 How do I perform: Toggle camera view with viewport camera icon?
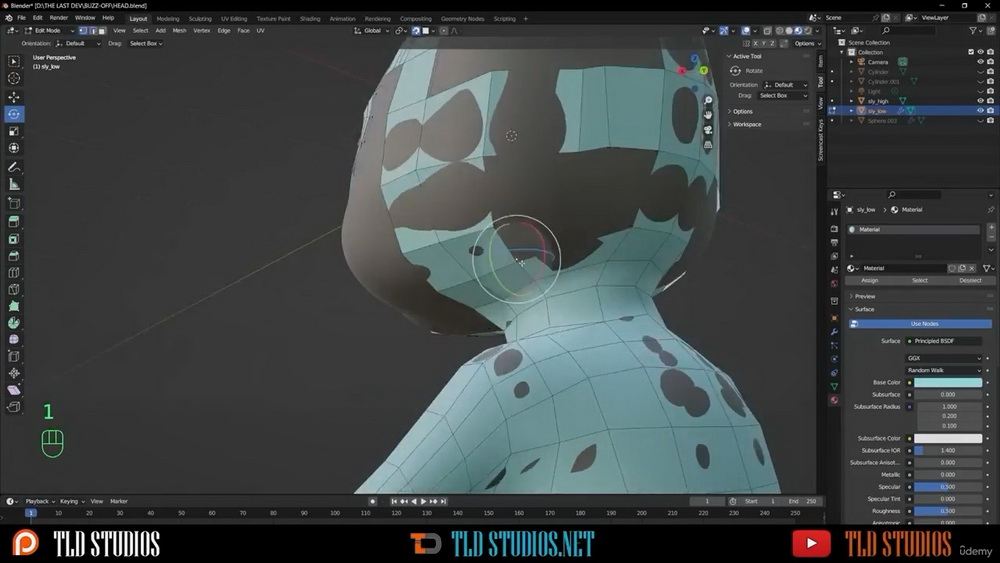tap(708, 130)
